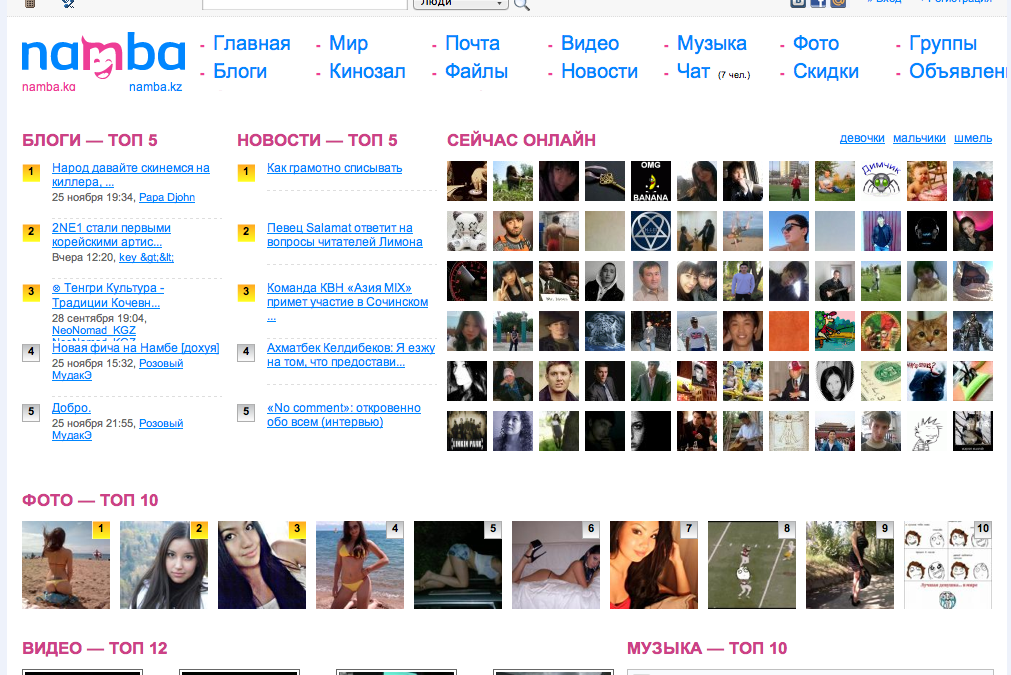Open the Димчик spider avatar
Image resolution: width=1011 pixels, height=675 pixels.
[x=881, y=181]
